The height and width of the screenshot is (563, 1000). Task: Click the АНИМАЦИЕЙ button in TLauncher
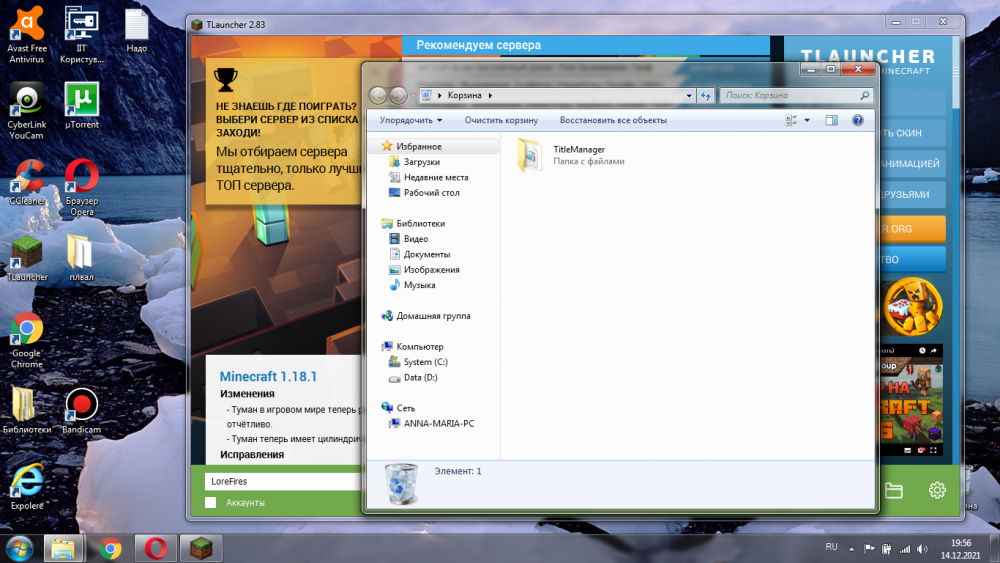pos(913,164)
